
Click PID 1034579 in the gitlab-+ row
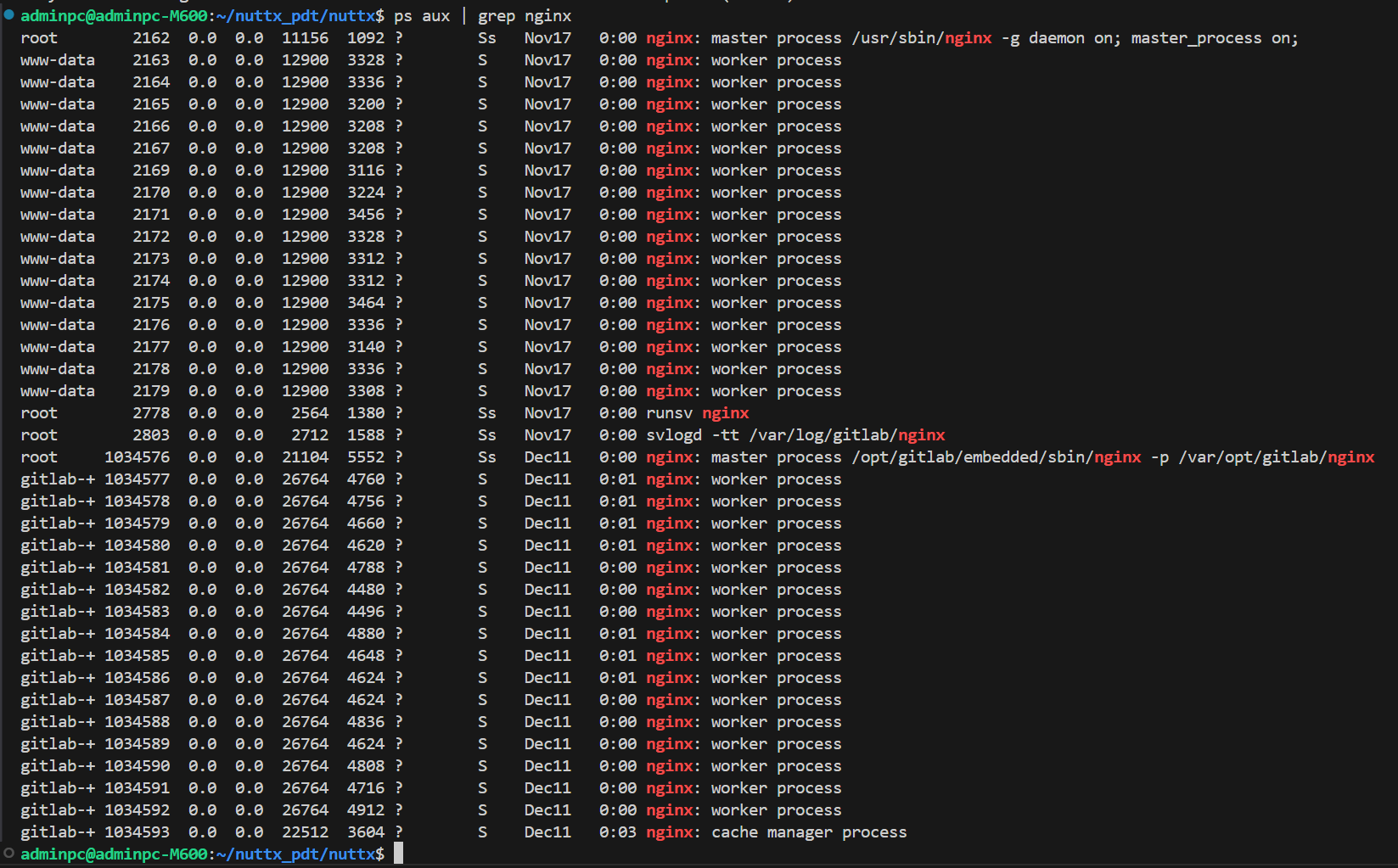coord(137,524)
